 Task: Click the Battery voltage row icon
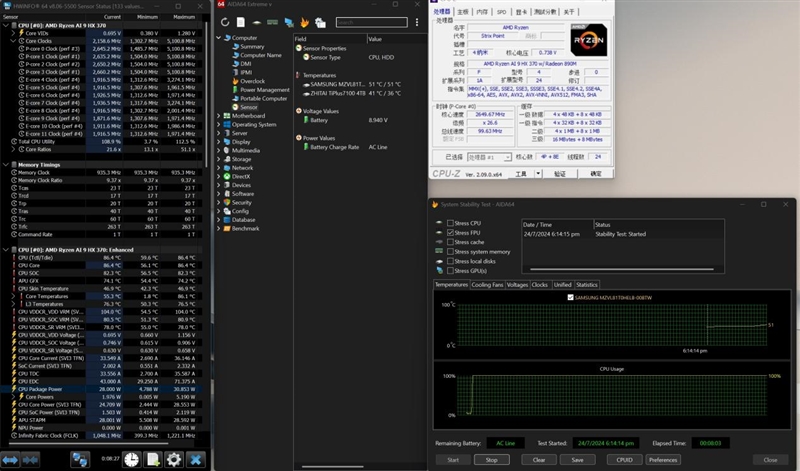point(306,120)
